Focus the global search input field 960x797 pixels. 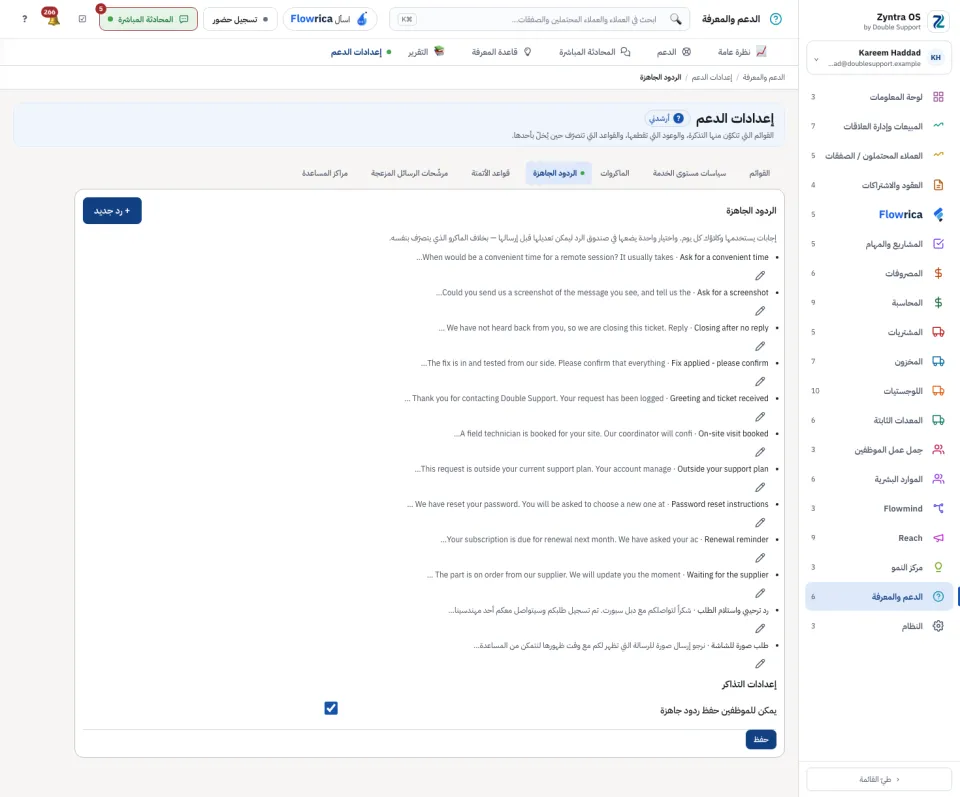pyautogui.click(x=539, y=19)
